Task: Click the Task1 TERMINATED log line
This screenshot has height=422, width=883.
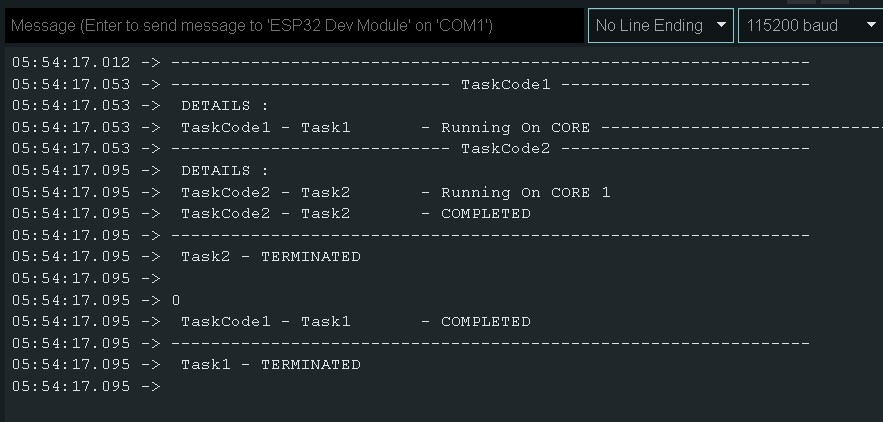Action: tap(270, 365)
